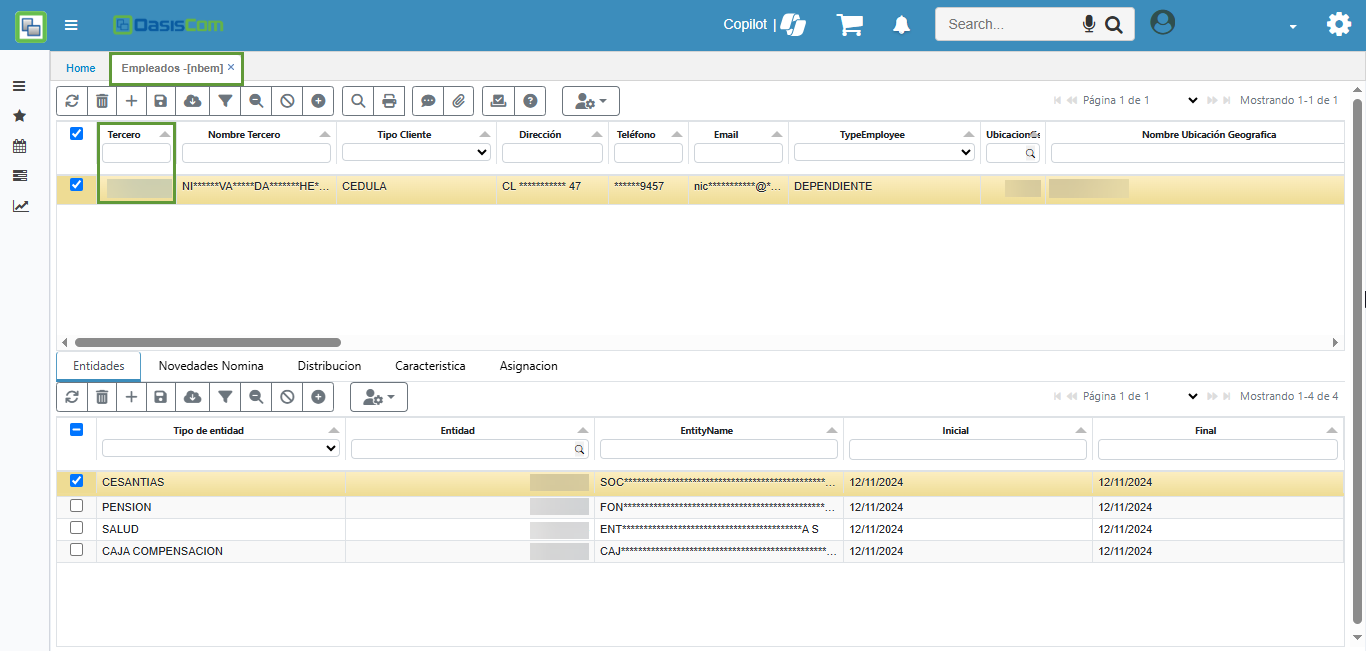Save entities using lower toolbar floppy icon
Image resolution: width=1366 pixels, height=651 pixels.
[x=161, y=397]
